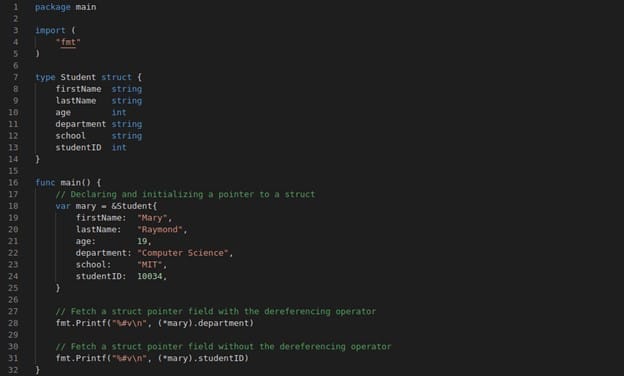Click line number 16 in the gutter
The image size is (624, 376).
coord(13,183)
